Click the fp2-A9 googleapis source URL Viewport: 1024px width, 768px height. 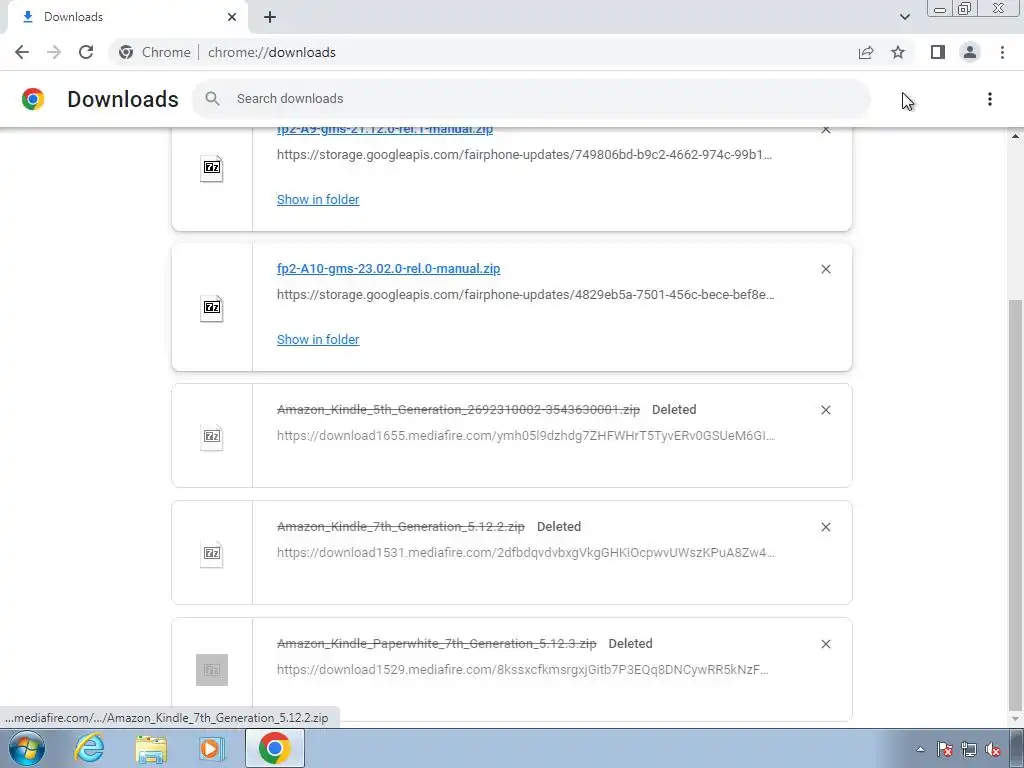click(x=524, y=155)
